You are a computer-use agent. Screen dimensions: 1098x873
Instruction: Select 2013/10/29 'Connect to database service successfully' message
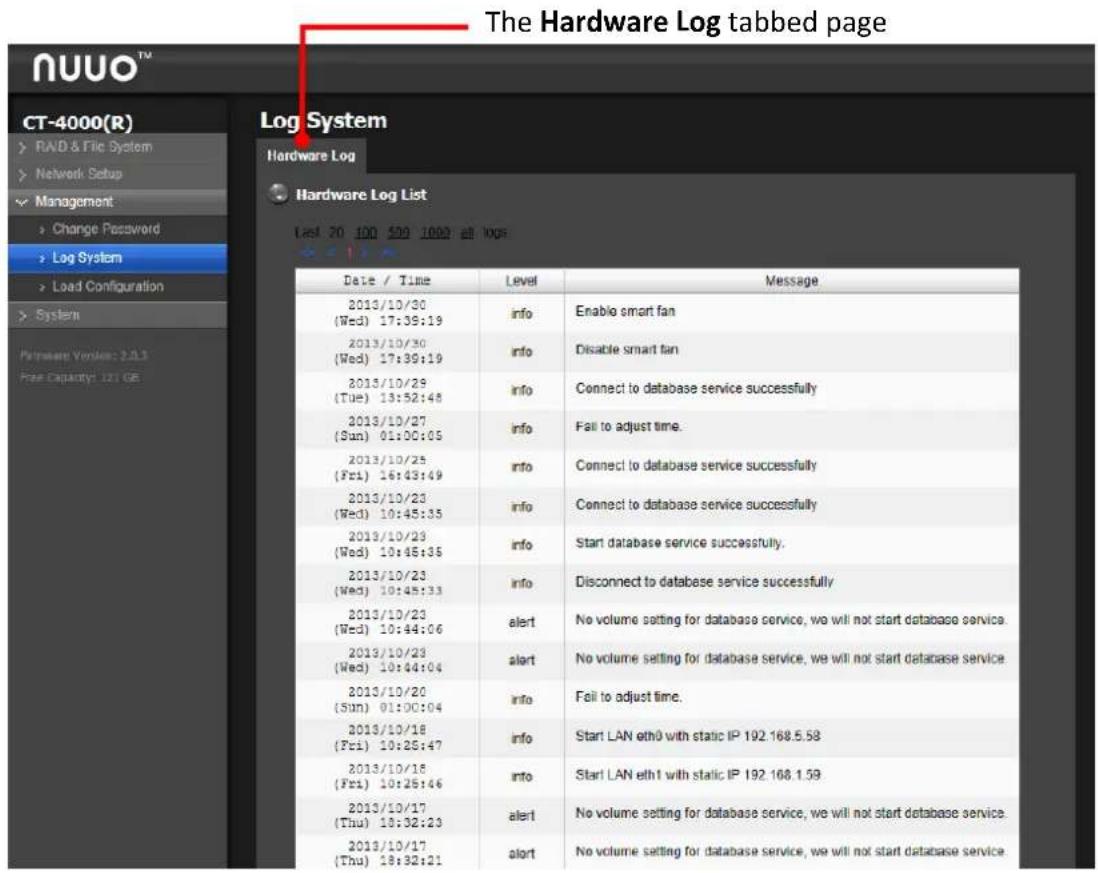696,389
